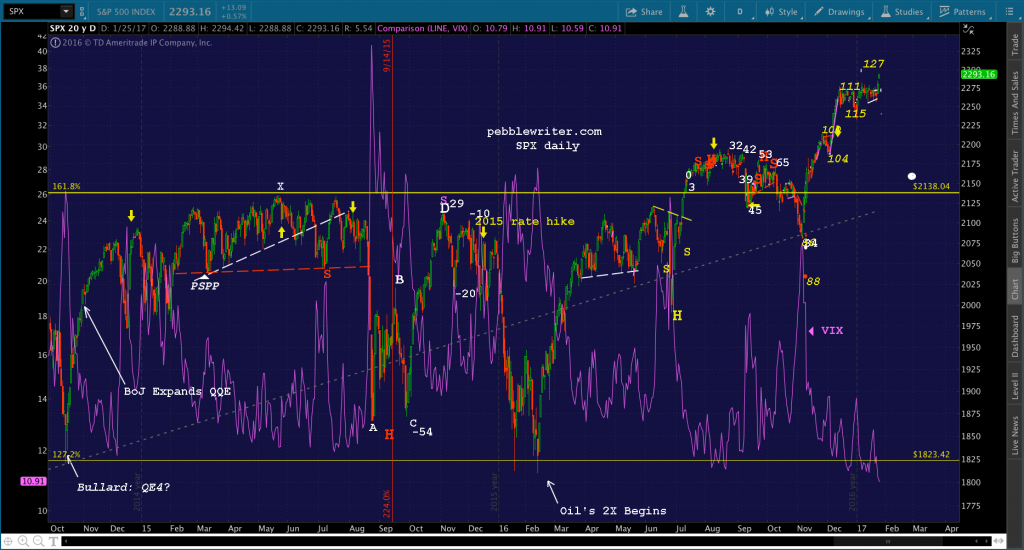Click the 'Comparison (LINE, VIX)' study label
The image size is (1024, 550).
[x=422, y=28]
